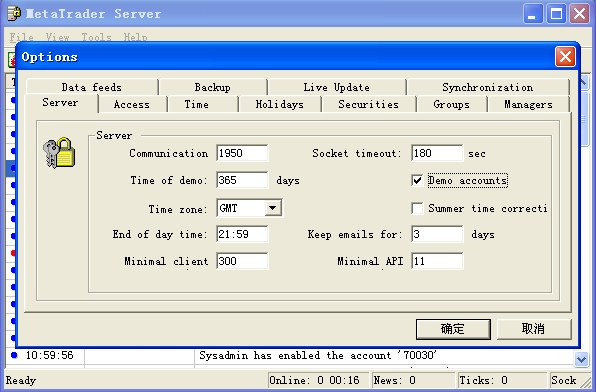Enable the Summer time correction checkbox
Image resolution: width=596 pixels, height=392 pixels.
point(417,208)
